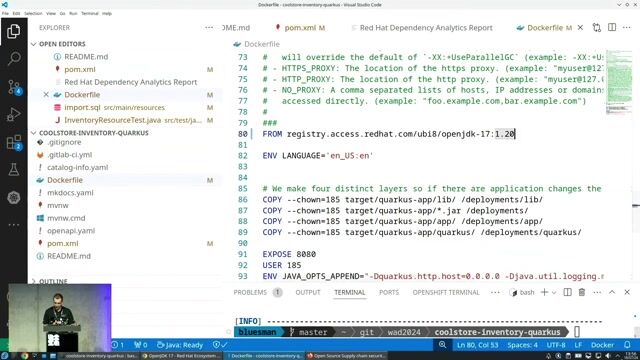Kill the terminal with trash icon

[x=582, y=292]
